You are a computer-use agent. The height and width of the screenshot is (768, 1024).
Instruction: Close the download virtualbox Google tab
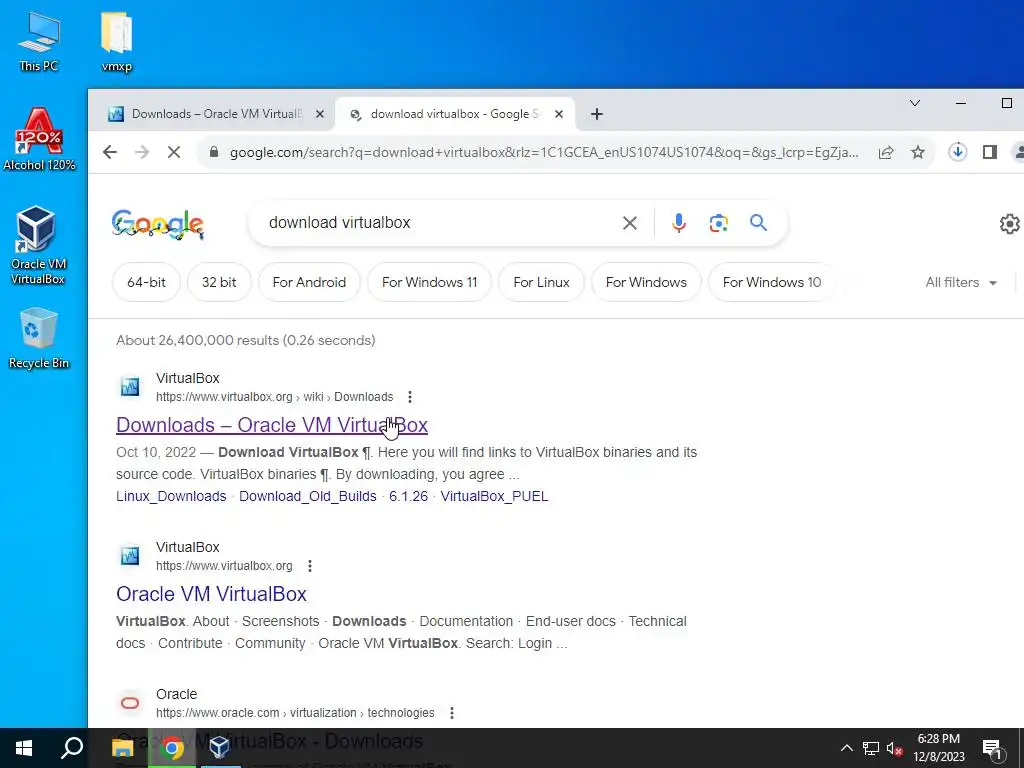558,114
